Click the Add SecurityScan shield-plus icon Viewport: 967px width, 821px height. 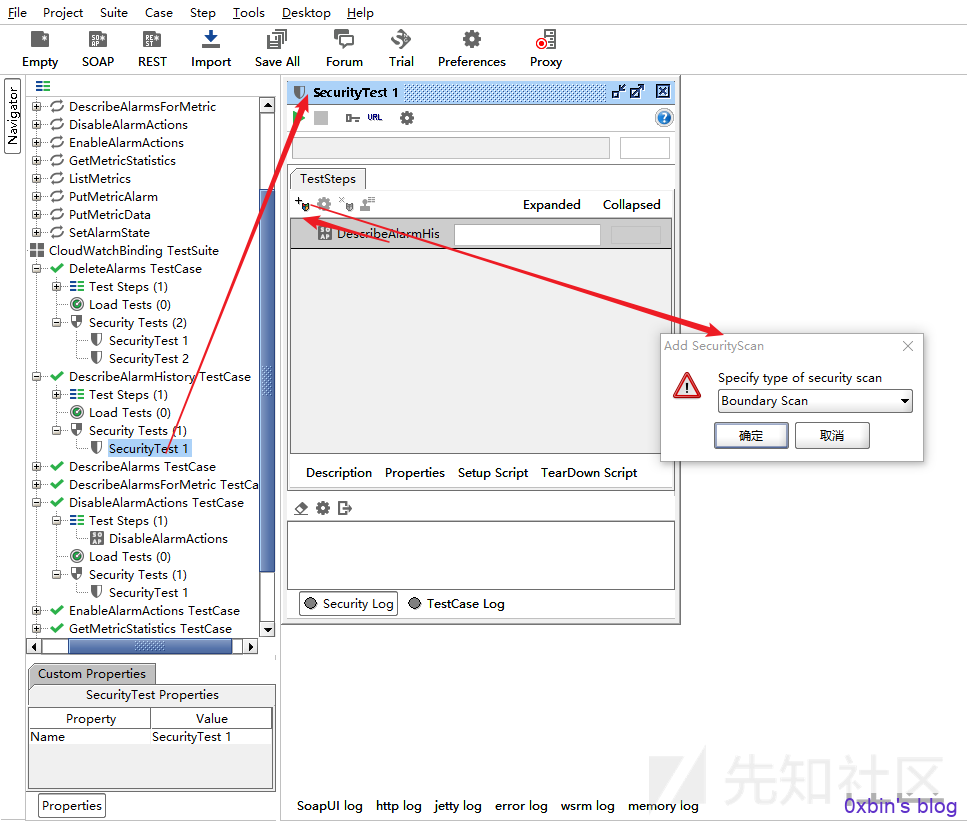click(302, 204)
